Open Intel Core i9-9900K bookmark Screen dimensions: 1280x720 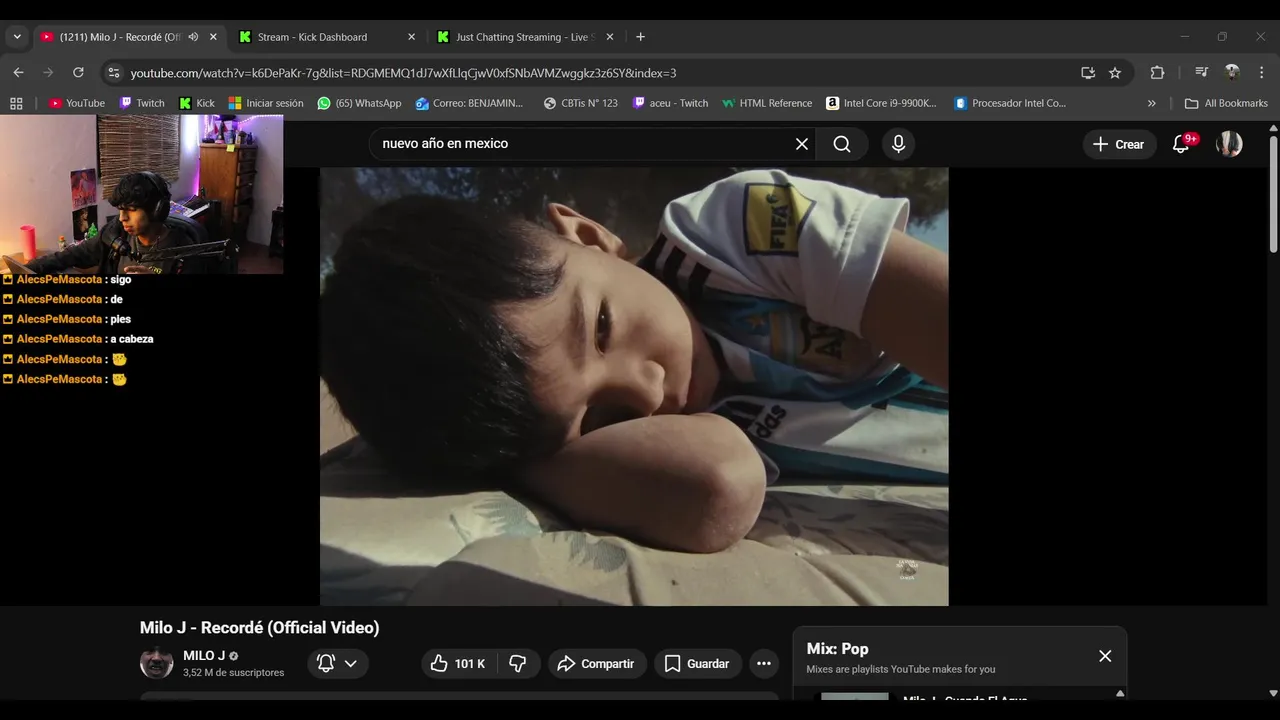[x=881, y=103]
